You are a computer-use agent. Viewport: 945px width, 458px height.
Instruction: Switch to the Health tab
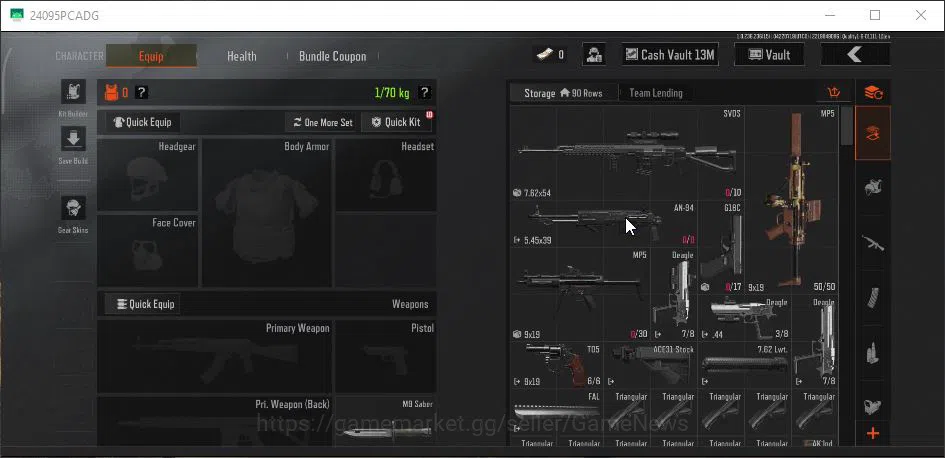[x=242, y=56]
